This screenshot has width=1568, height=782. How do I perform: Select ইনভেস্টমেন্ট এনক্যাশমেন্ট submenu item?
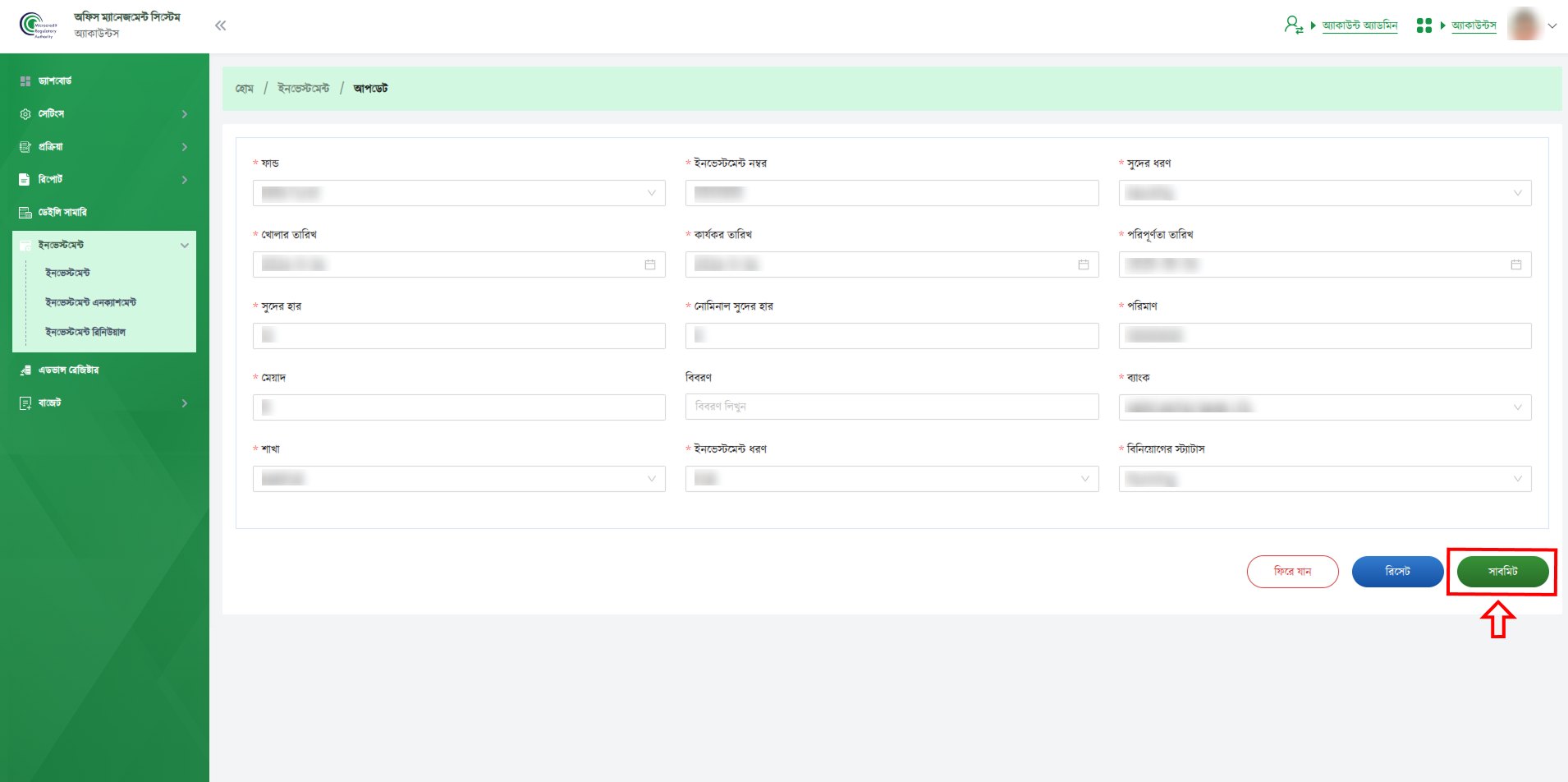pos(91,302)
